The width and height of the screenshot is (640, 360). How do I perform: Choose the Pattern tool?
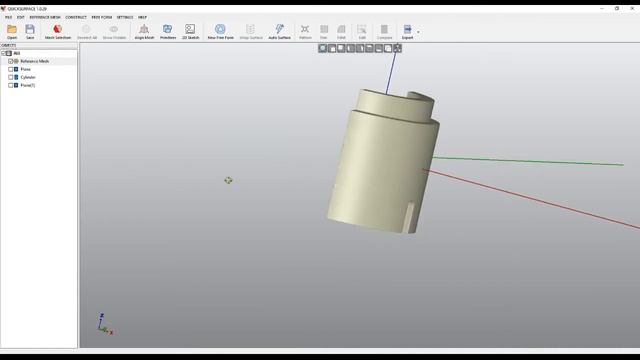(305, 31)
